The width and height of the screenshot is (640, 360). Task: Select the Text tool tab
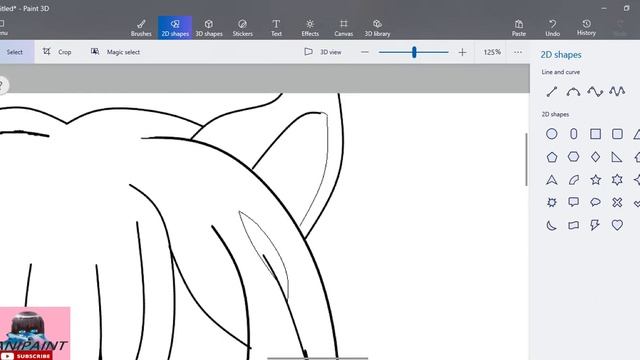pos(276,28)
